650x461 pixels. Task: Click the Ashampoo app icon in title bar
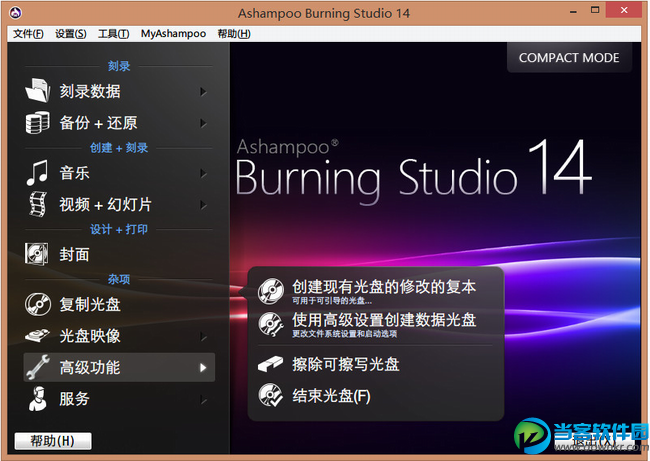tap(15, 13)
